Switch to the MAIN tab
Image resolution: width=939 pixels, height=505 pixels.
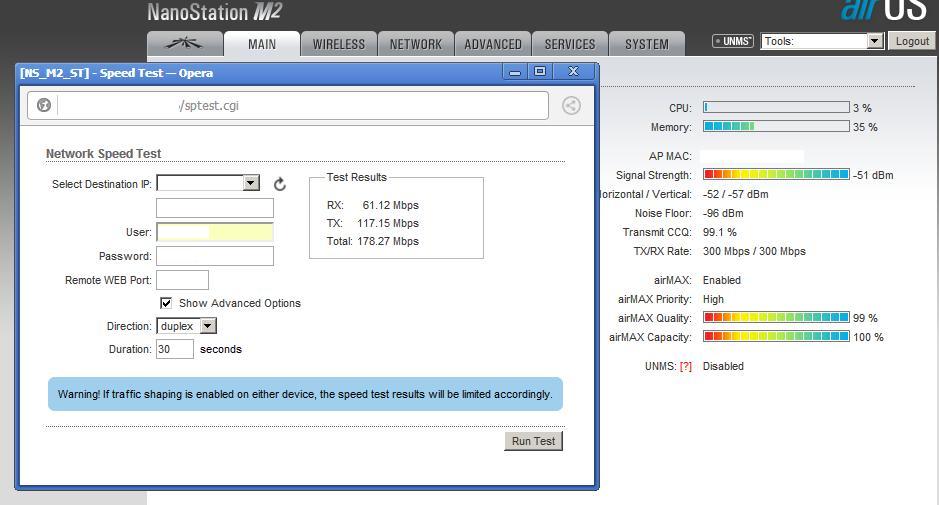pos(262,44)
